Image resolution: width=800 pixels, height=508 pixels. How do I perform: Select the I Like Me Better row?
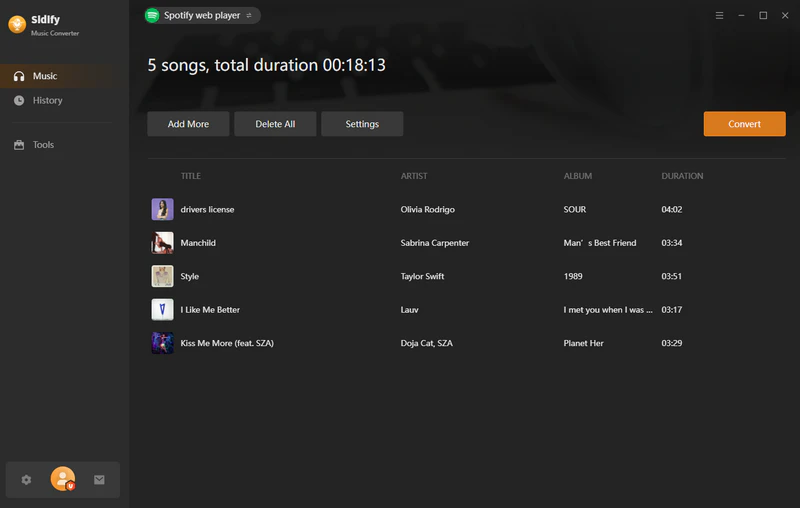[x=400, y=310]
